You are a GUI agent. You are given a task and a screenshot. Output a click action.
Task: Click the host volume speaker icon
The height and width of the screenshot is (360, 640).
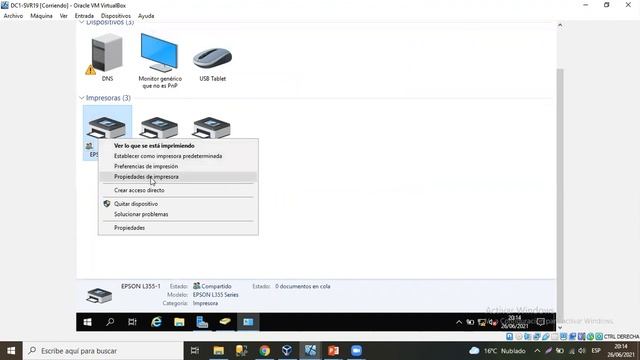click(x=582, y=351)
